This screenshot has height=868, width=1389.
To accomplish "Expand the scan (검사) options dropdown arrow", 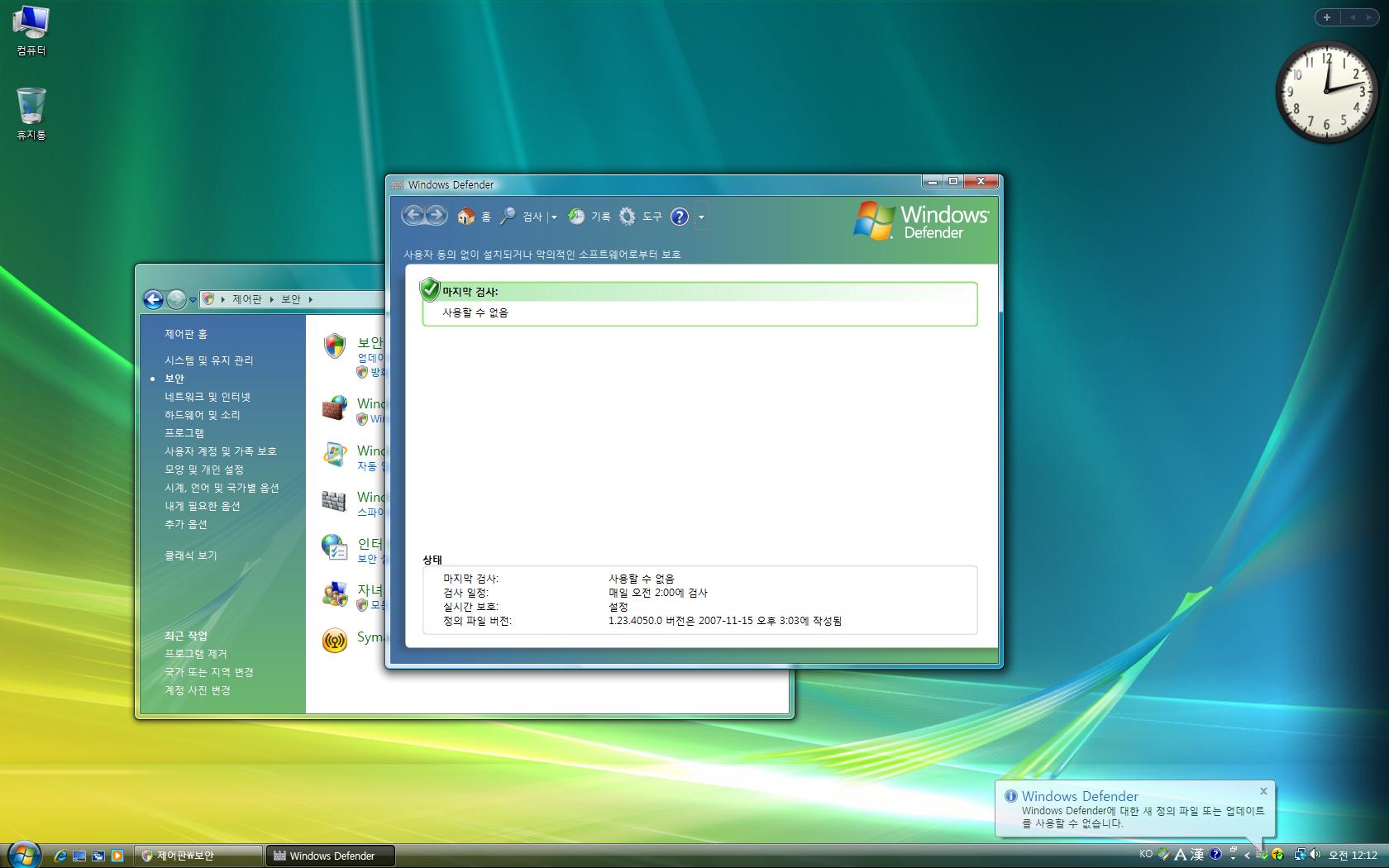I will click(x=554, y=217).
